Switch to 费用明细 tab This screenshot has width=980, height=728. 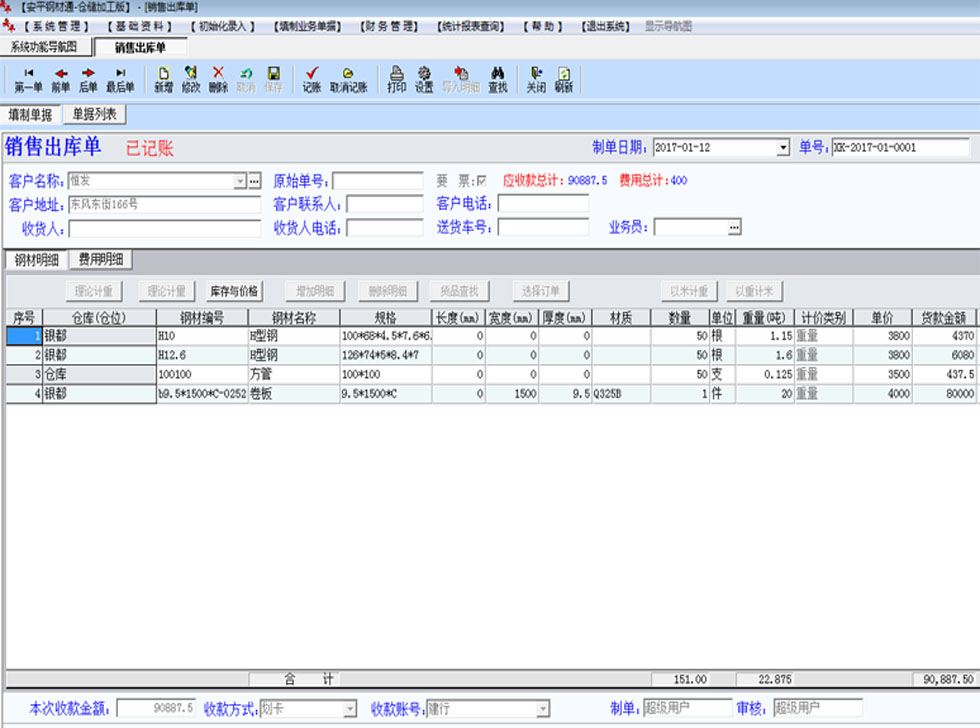101,259
